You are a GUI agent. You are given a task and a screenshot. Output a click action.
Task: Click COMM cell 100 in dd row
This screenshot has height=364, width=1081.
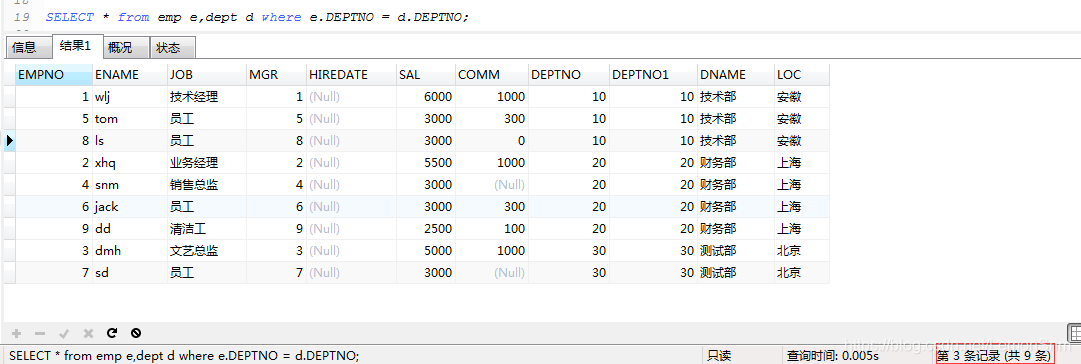tap(492, 229)
